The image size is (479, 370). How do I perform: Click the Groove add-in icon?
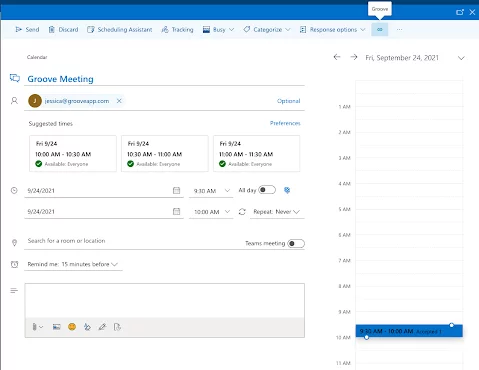coord(380,30)
